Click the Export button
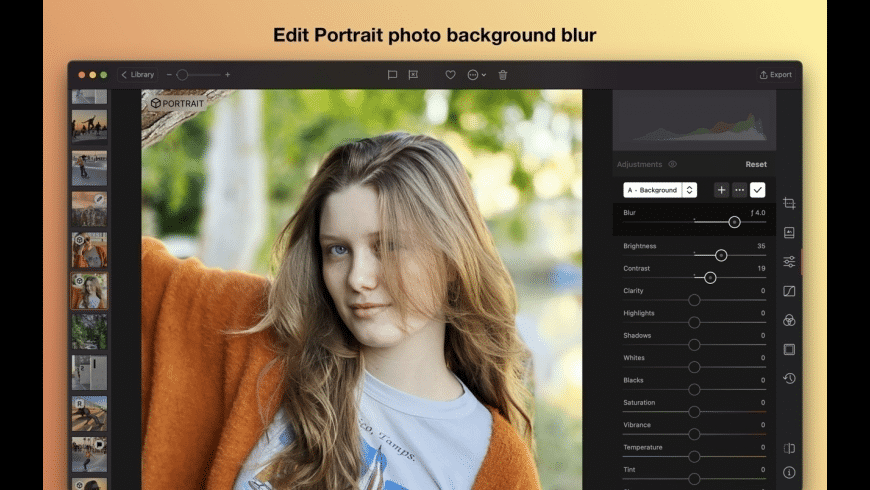Viewport: 870px width, 490px height. 776,74
